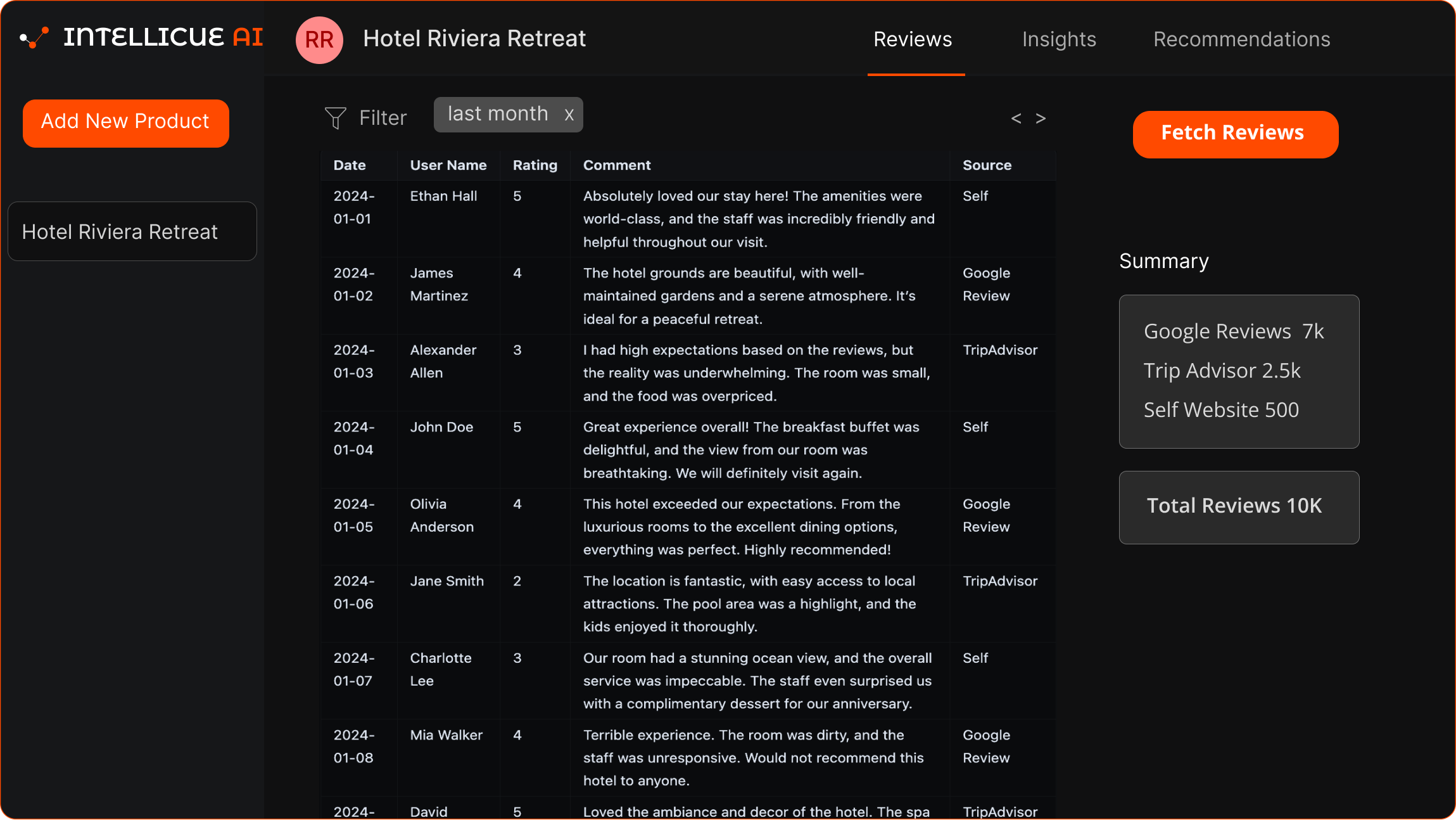Remove the last month filter chip

coord(569,115)
